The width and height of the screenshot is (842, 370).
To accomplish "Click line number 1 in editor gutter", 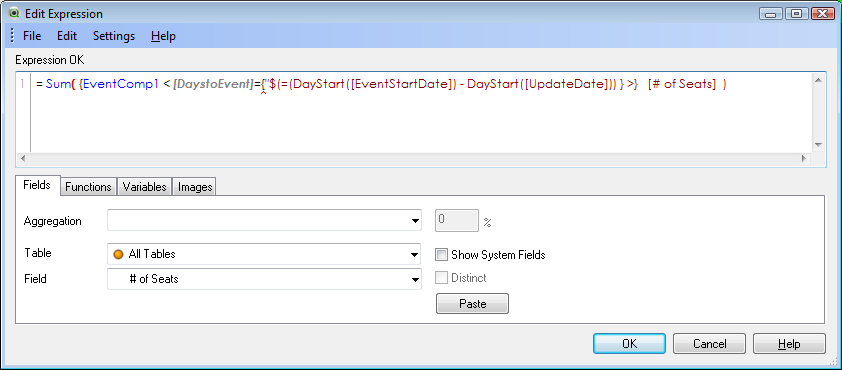I will tap(23, 84).
